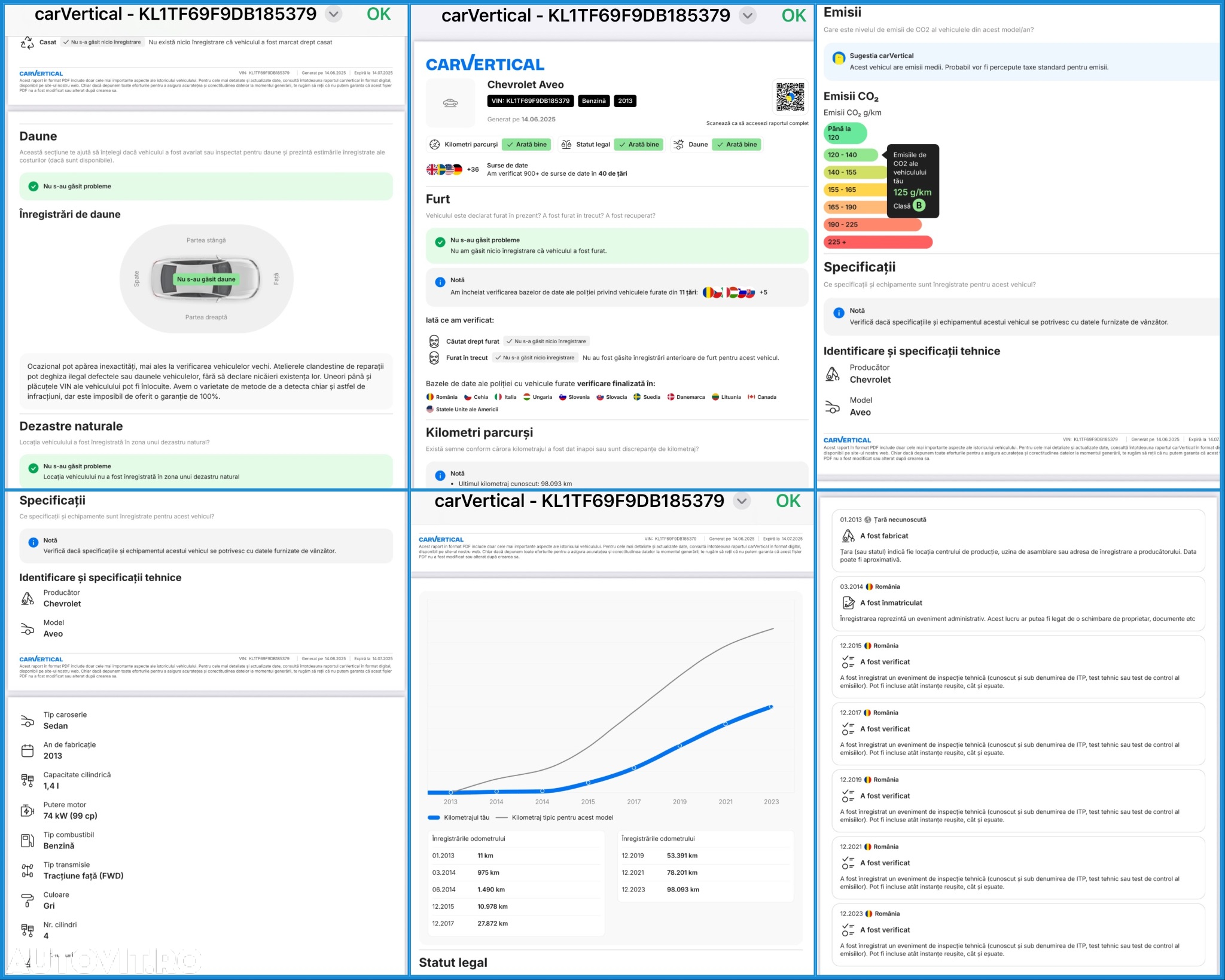The width and height of the screenshot is (1225, 980).
Task: Click the VIN: KL1TF69F9DB185379 black badge
Action: pyautogui.click(x=531, y=101)
